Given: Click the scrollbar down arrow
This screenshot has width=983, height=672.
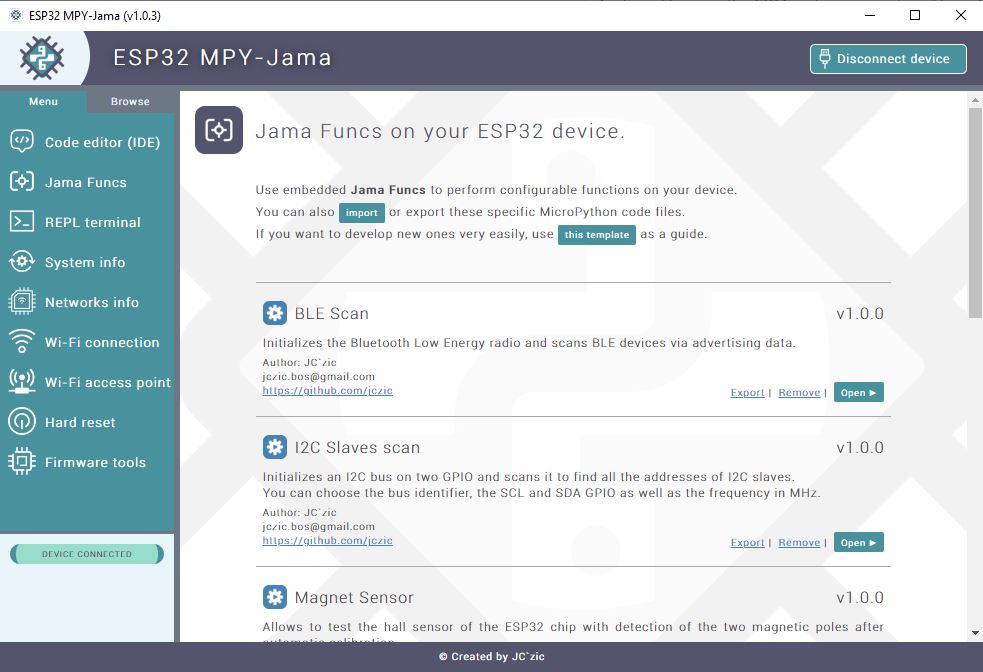Looking at the screenshot, I should coord(975,633).
